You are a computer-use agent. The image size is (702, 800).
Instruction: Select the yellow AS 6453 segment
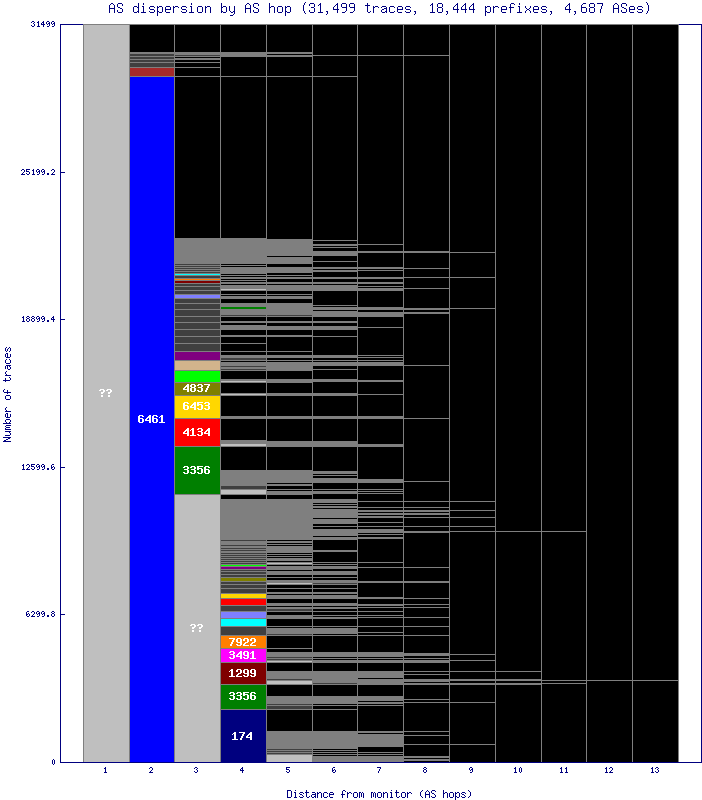coord(197,407)
